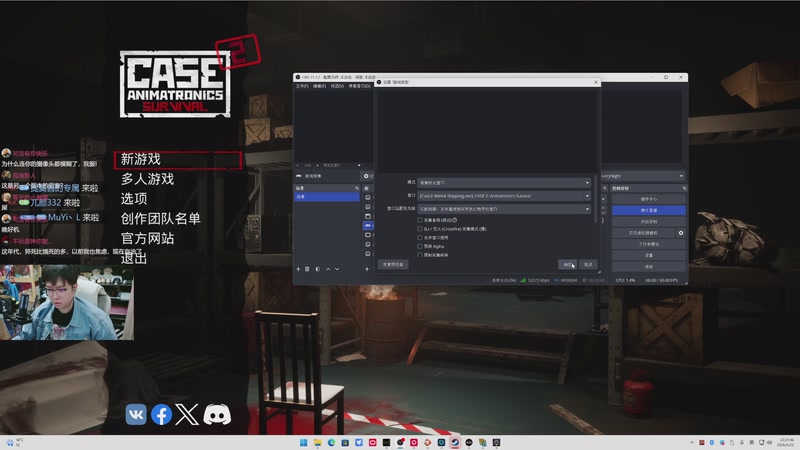This screenshot has height=450, width=800.
Task: Open the Docks menu in OBS
Action: (x=359, y=86)
